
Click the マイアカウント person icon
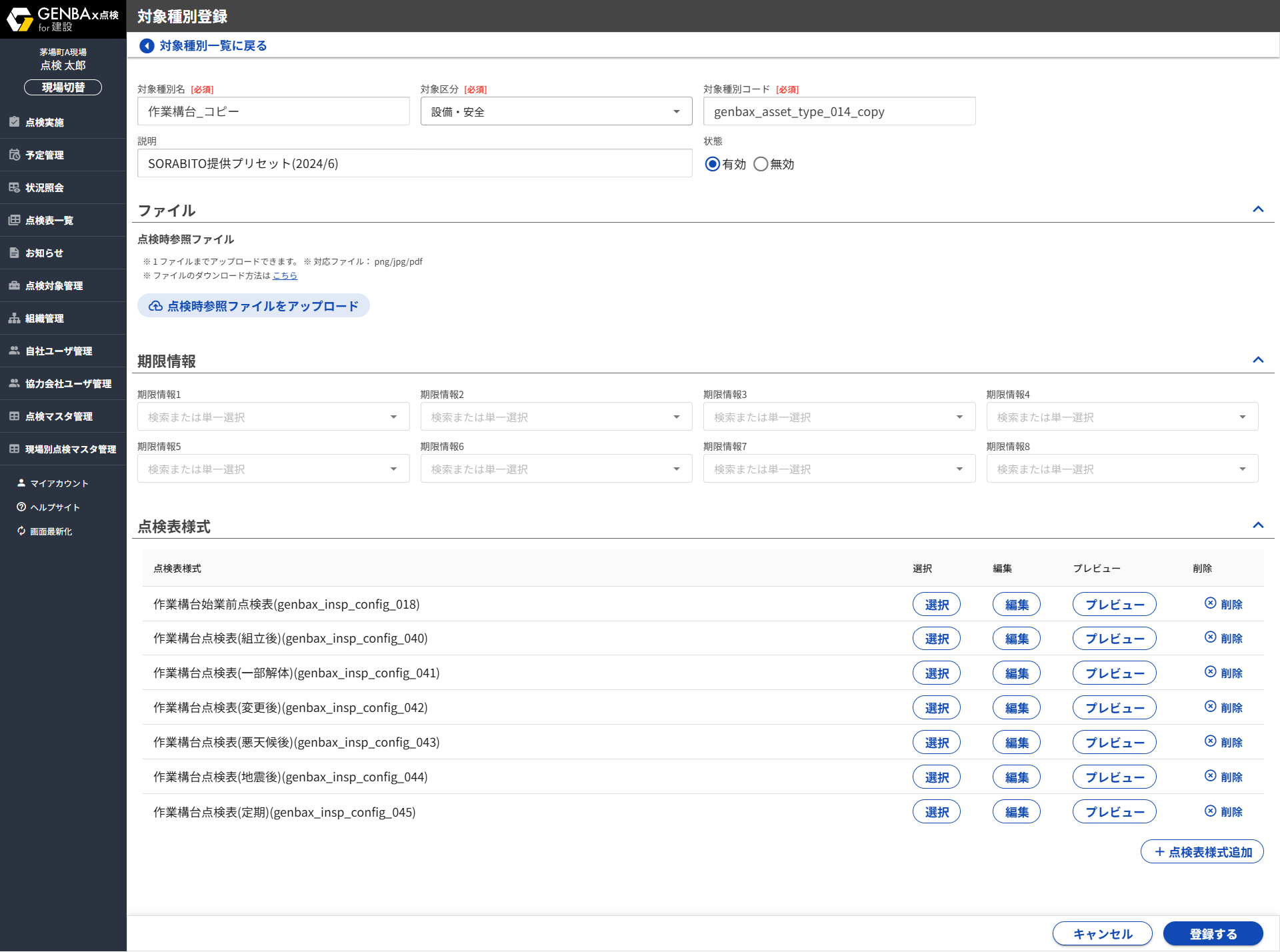pyautogui.click(x=21, y=483)
